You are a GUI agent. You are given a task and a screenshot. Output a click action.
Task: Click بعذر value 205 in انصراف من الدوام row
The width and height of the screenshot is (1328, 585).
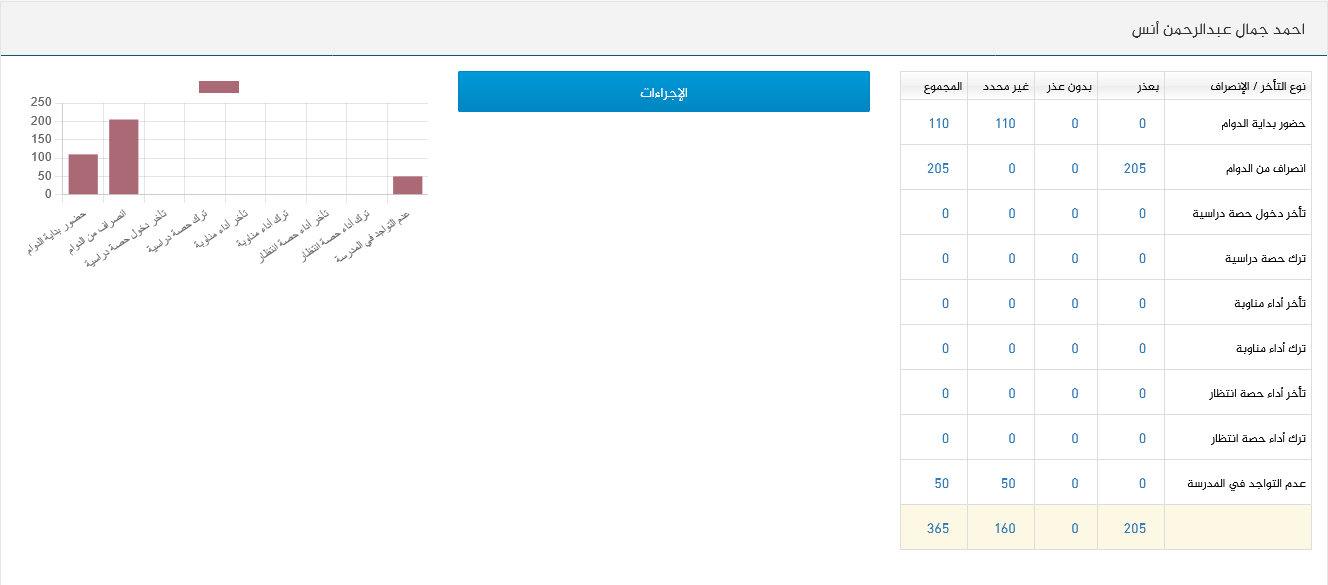[1135, 169]
